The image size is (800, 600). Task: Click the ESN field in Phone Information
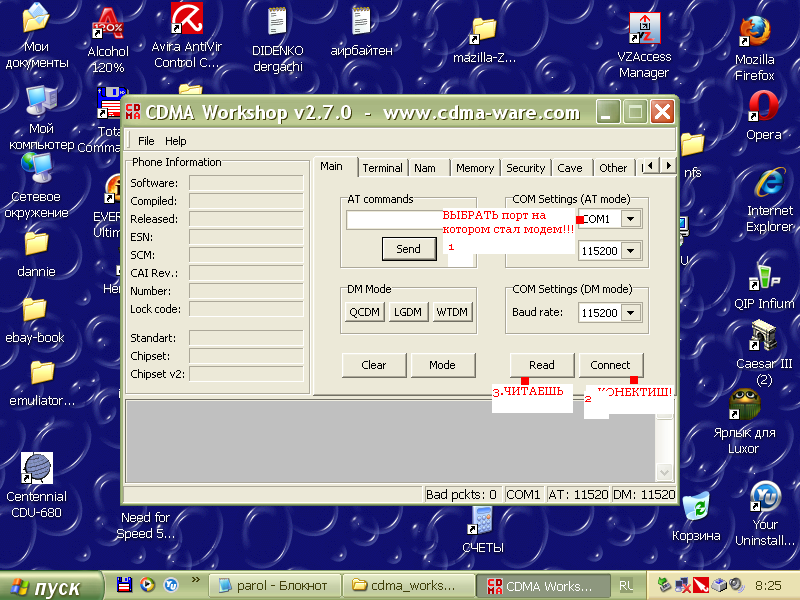246,237
